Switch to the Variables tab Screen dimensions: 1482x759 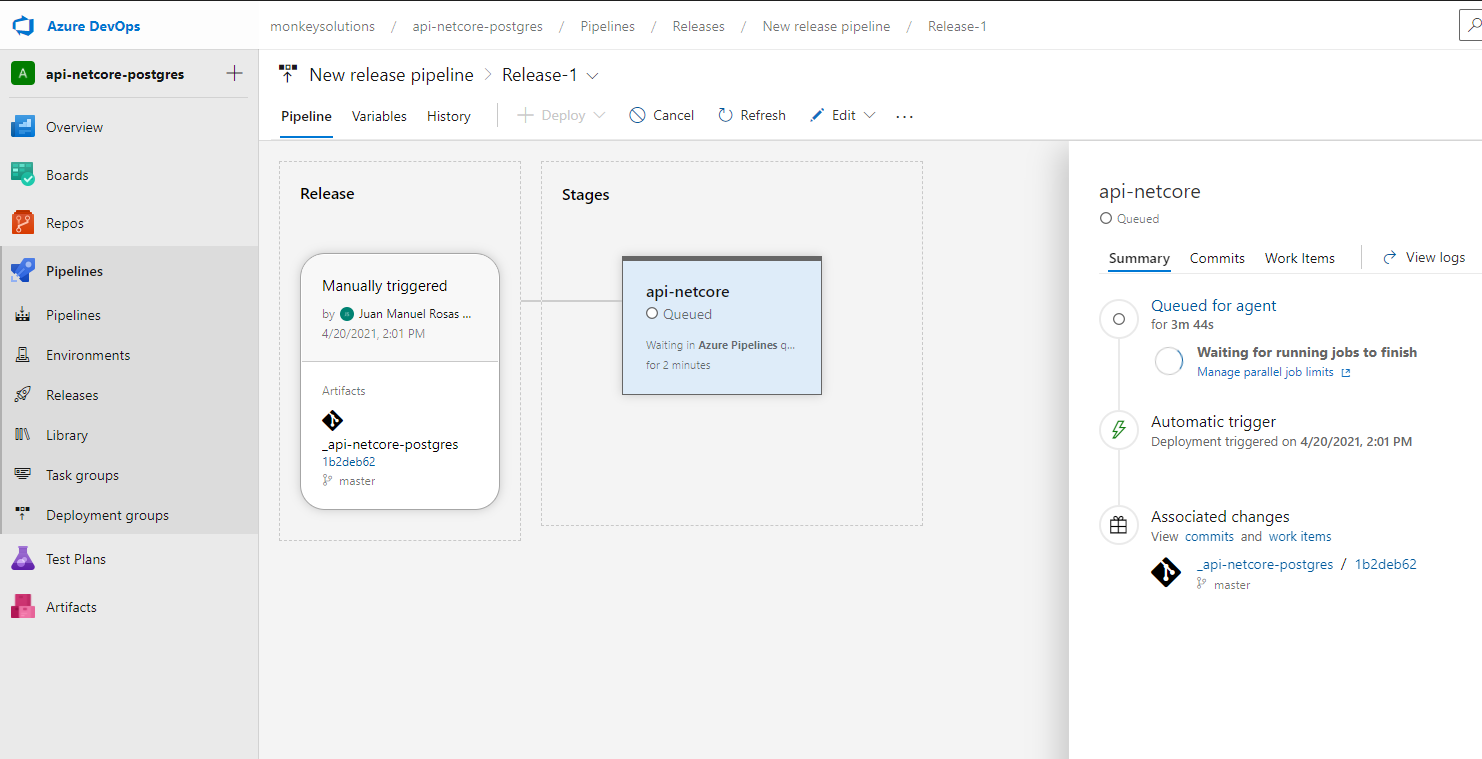point(379,116)
